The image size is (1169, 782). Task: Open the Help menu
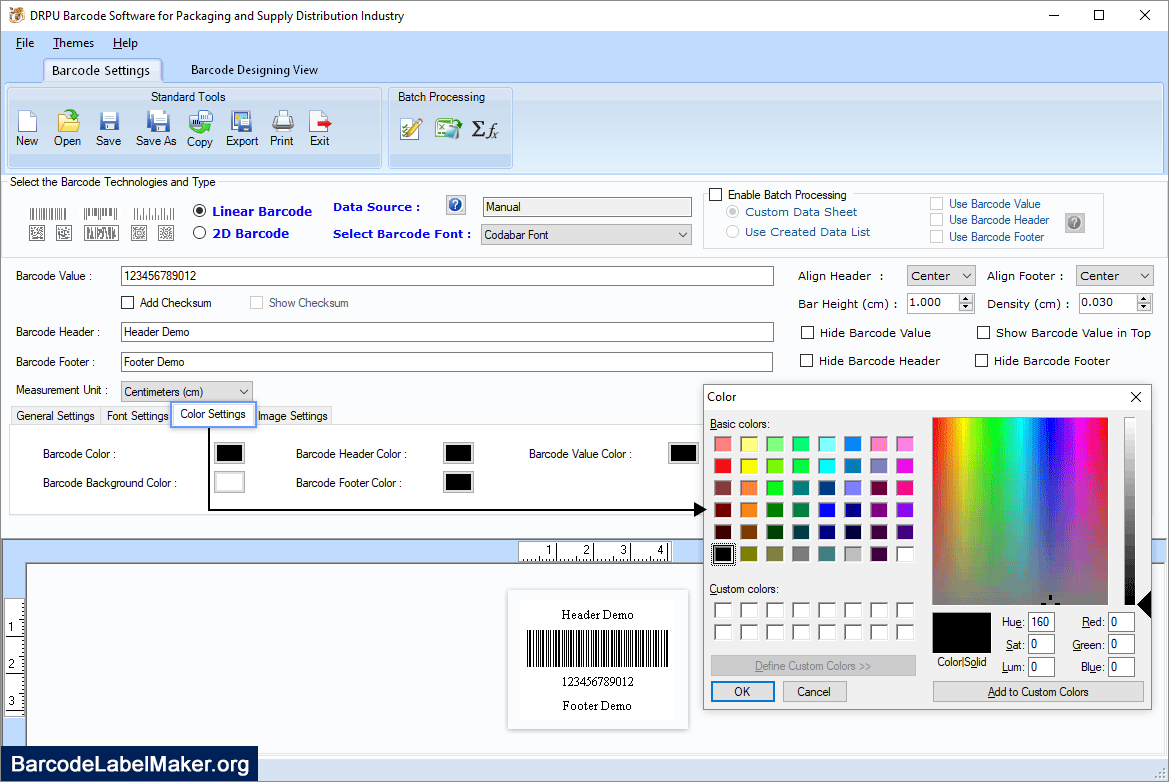point(125,43)
